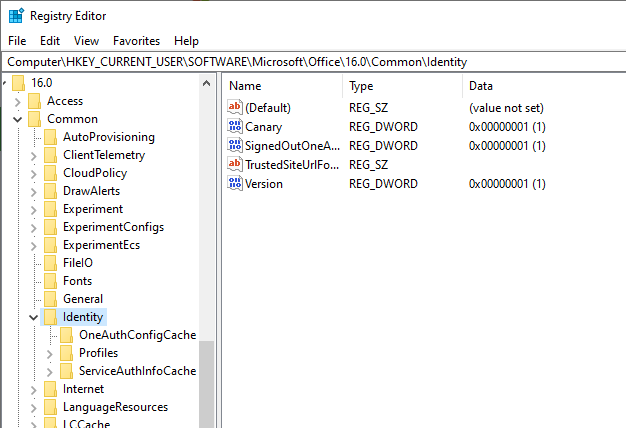Open the View menu
This screenshot has height=428, width=626.
(86, 41)
